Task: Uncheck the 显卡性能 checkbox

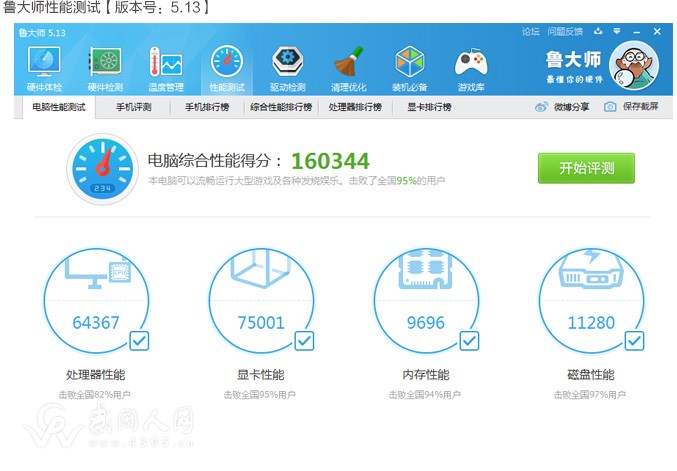Action: [x=304, y=341]
